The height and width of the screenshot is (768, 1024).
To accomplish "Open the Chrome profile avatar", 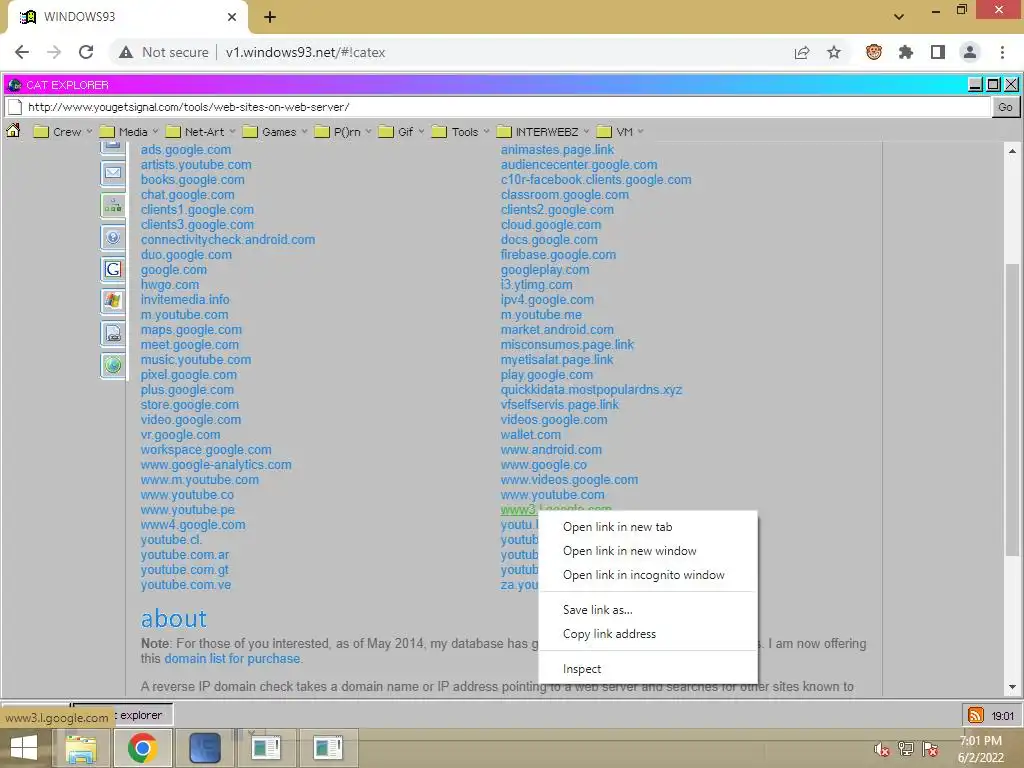I will (970, 52).
